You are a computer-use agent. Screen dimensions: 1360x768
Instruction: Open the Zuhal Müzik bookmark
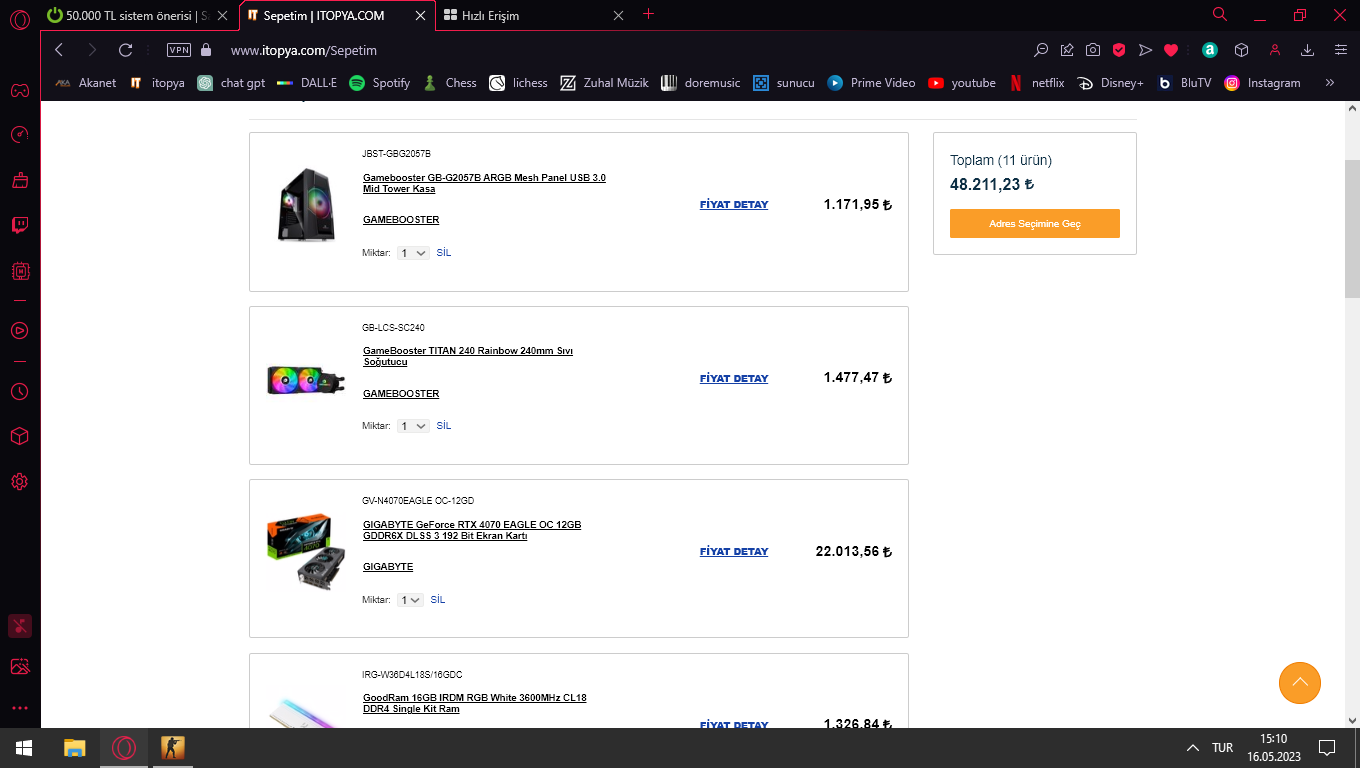point(605,83)
